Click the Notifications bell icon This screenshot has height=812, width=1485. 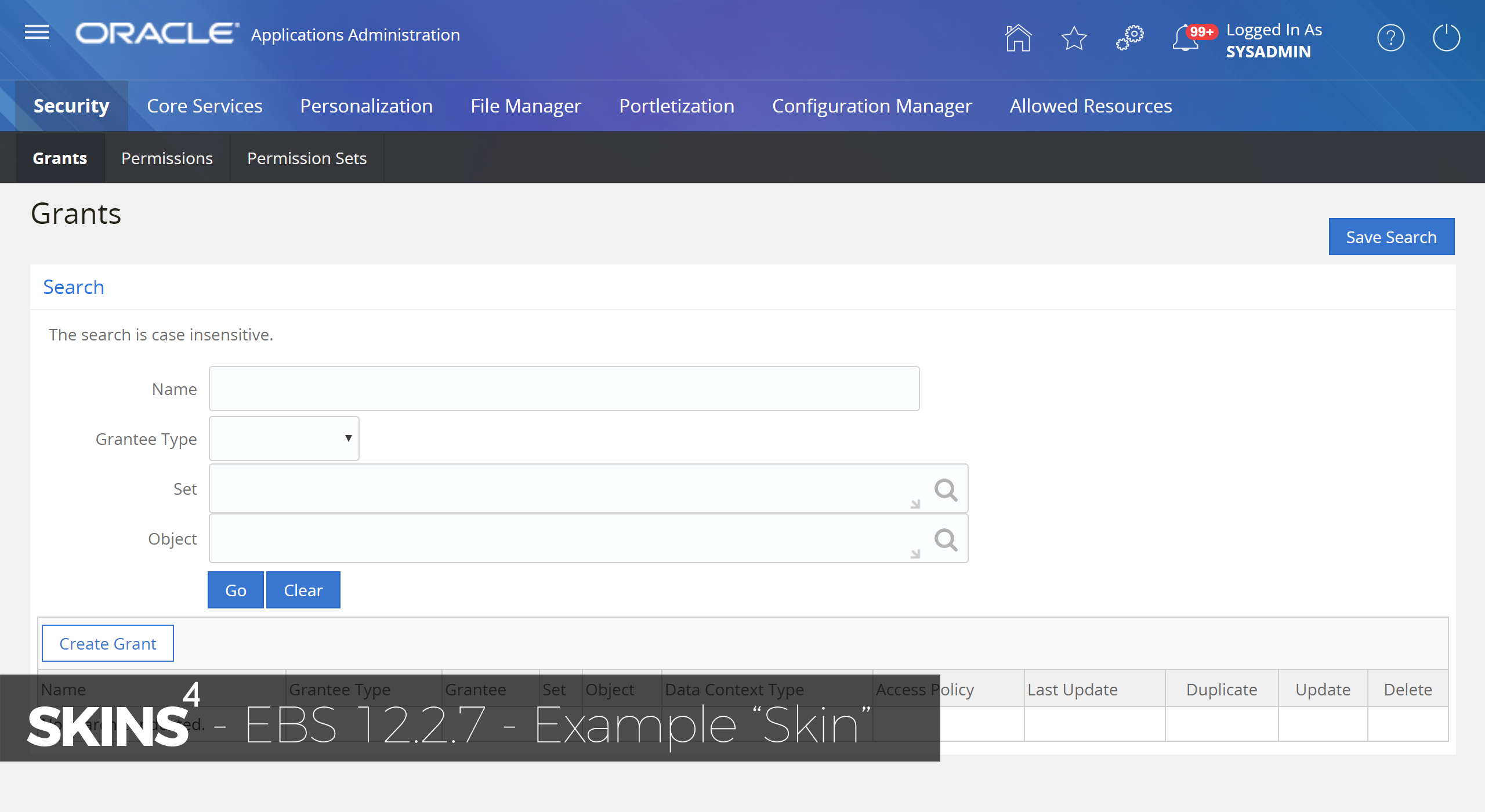1183,37
